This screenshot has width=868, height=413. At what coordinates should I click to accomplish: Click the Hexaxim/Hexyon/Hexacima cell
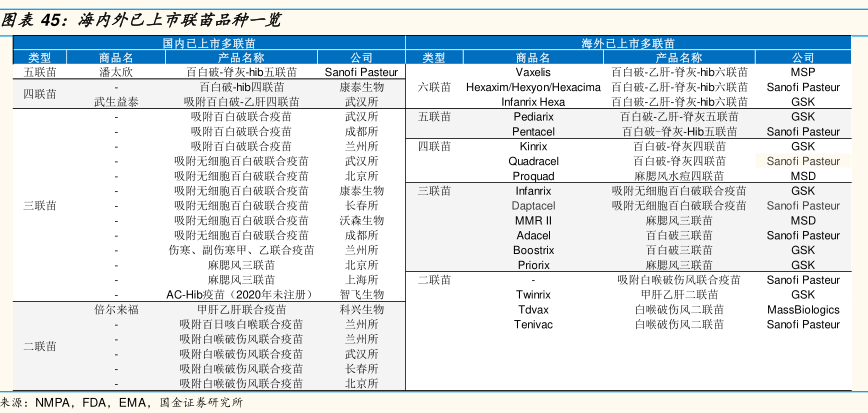tap(533, 87)
